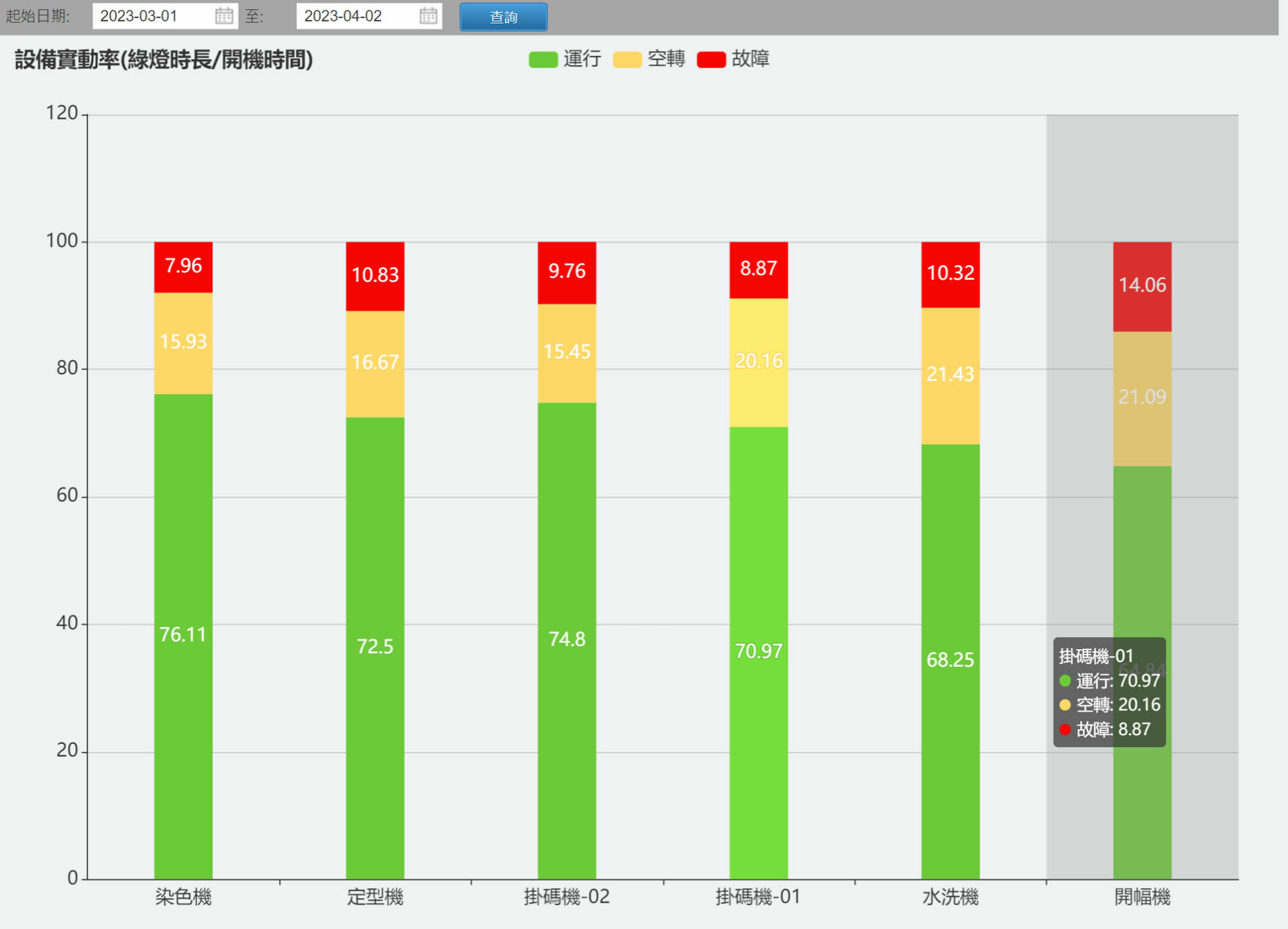Click the tooltip line 運行: 70.97
This screenshot has height=929, width=1288.
pyautogui.click(x=1110, y=681)
